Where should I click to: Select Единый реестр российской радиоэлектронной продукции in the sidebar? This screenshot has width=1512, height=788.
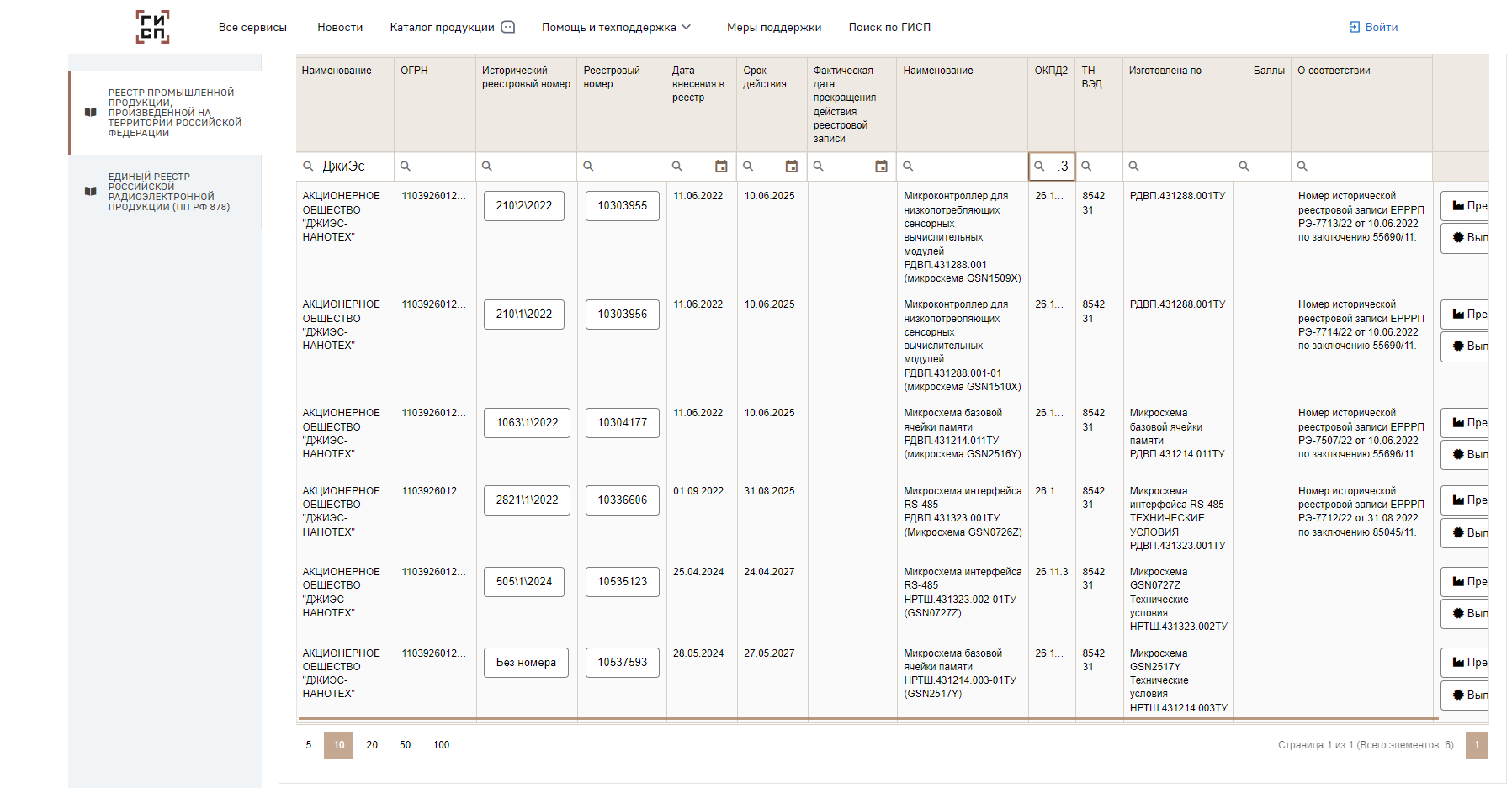click(166, 192)
